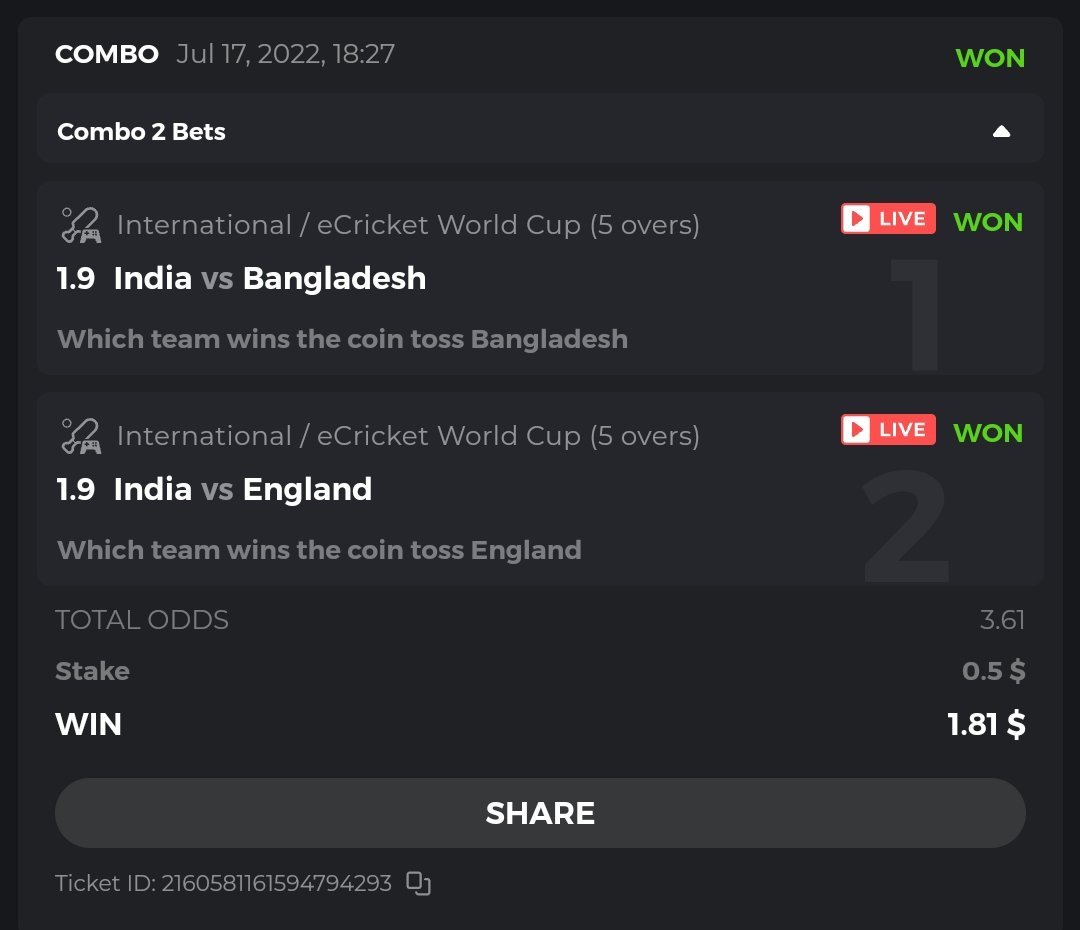Click the 1.81 $ win amount
Viewport: 1080px width, 930px height.
986,724
